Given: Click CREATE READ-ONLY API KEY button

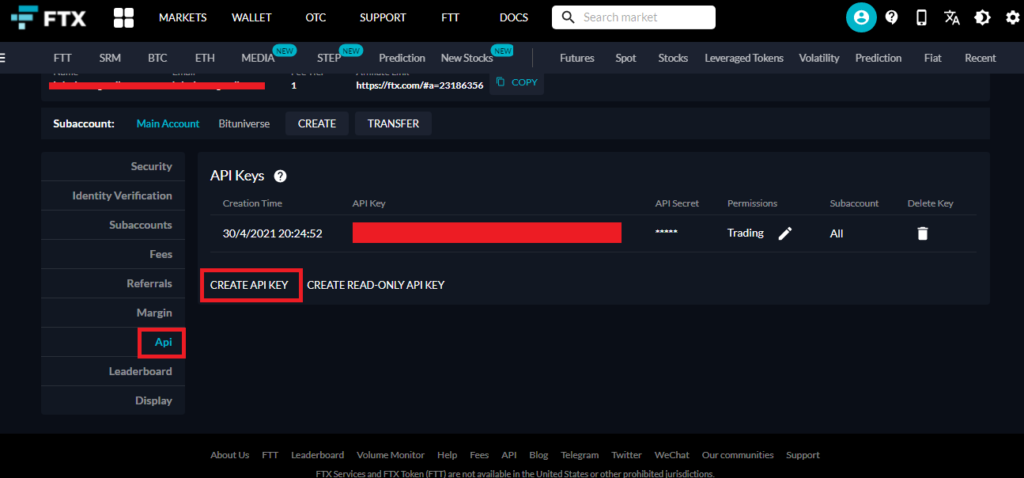Looking at the screenshot, I should coord(376,285).
